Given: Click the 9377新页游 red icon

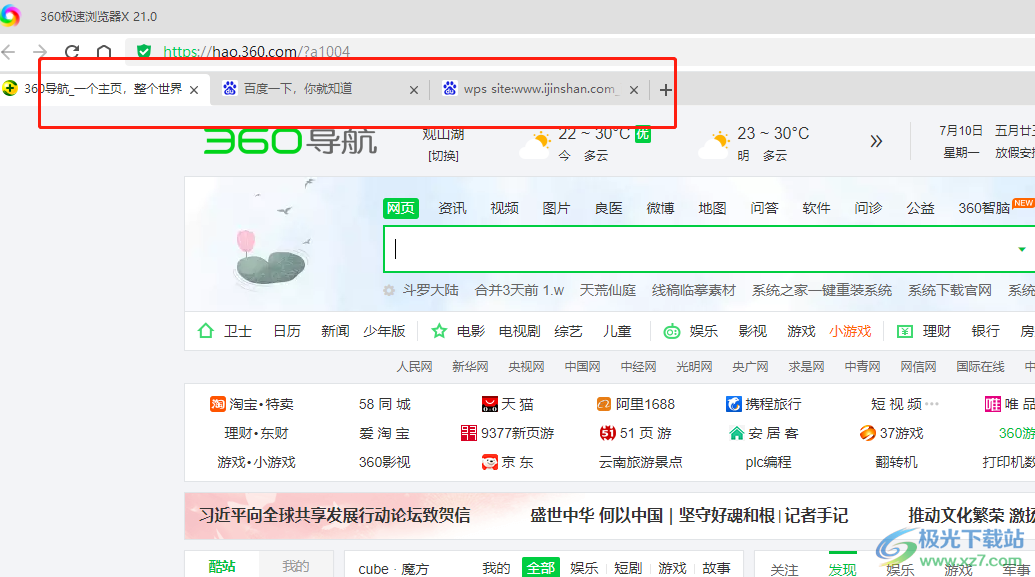Looking at the screenshot, I should pyautogui.click(x=469, y=433).
